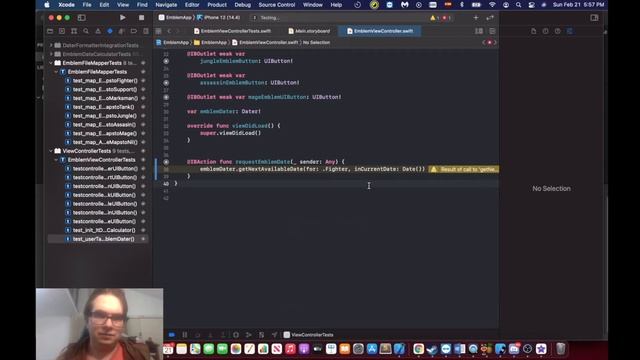
Task: Expand the DateFormatterIntegrationTests group
Action: pos(51,45)
